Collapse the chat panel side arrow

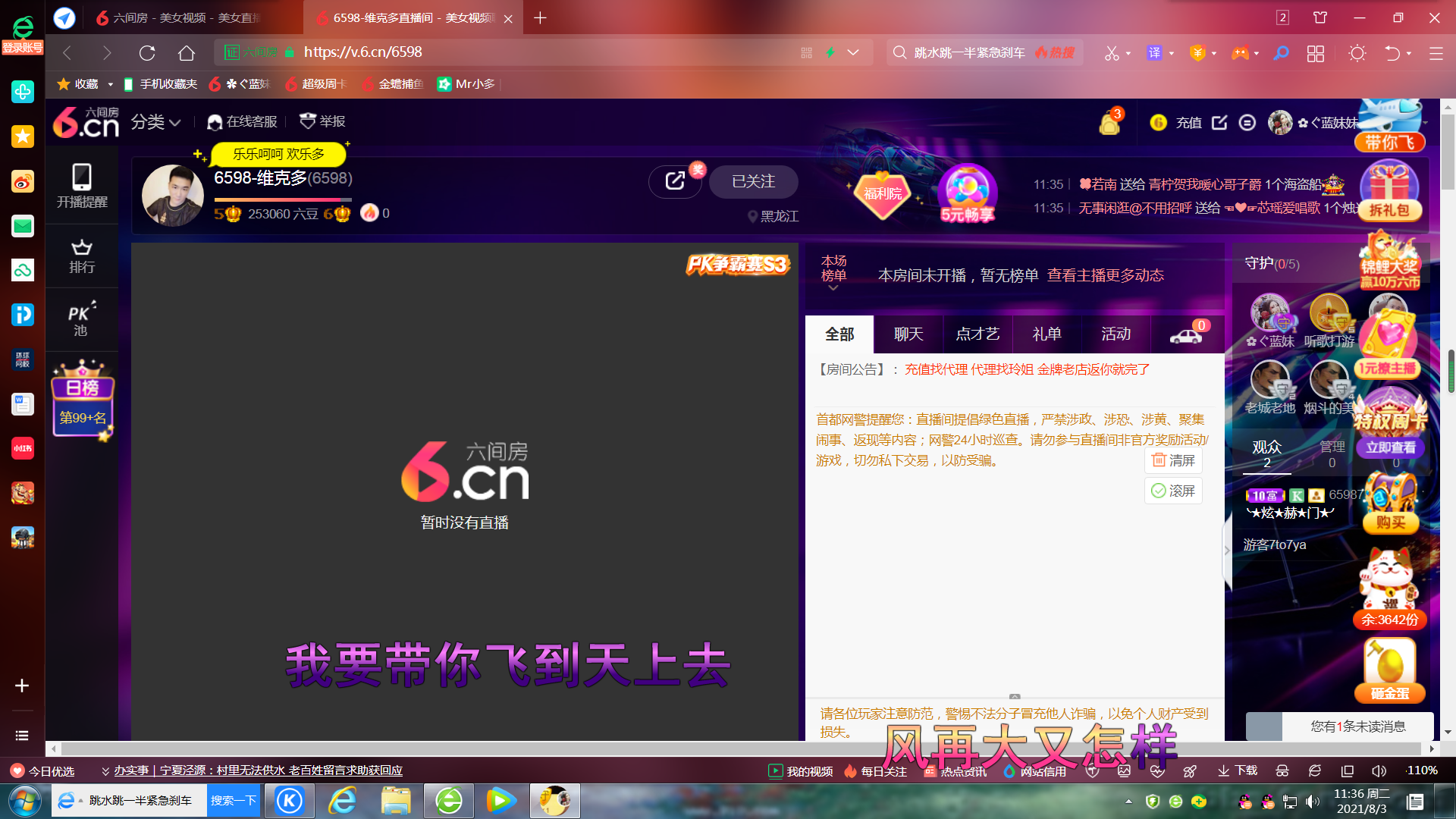point(1227,551)
